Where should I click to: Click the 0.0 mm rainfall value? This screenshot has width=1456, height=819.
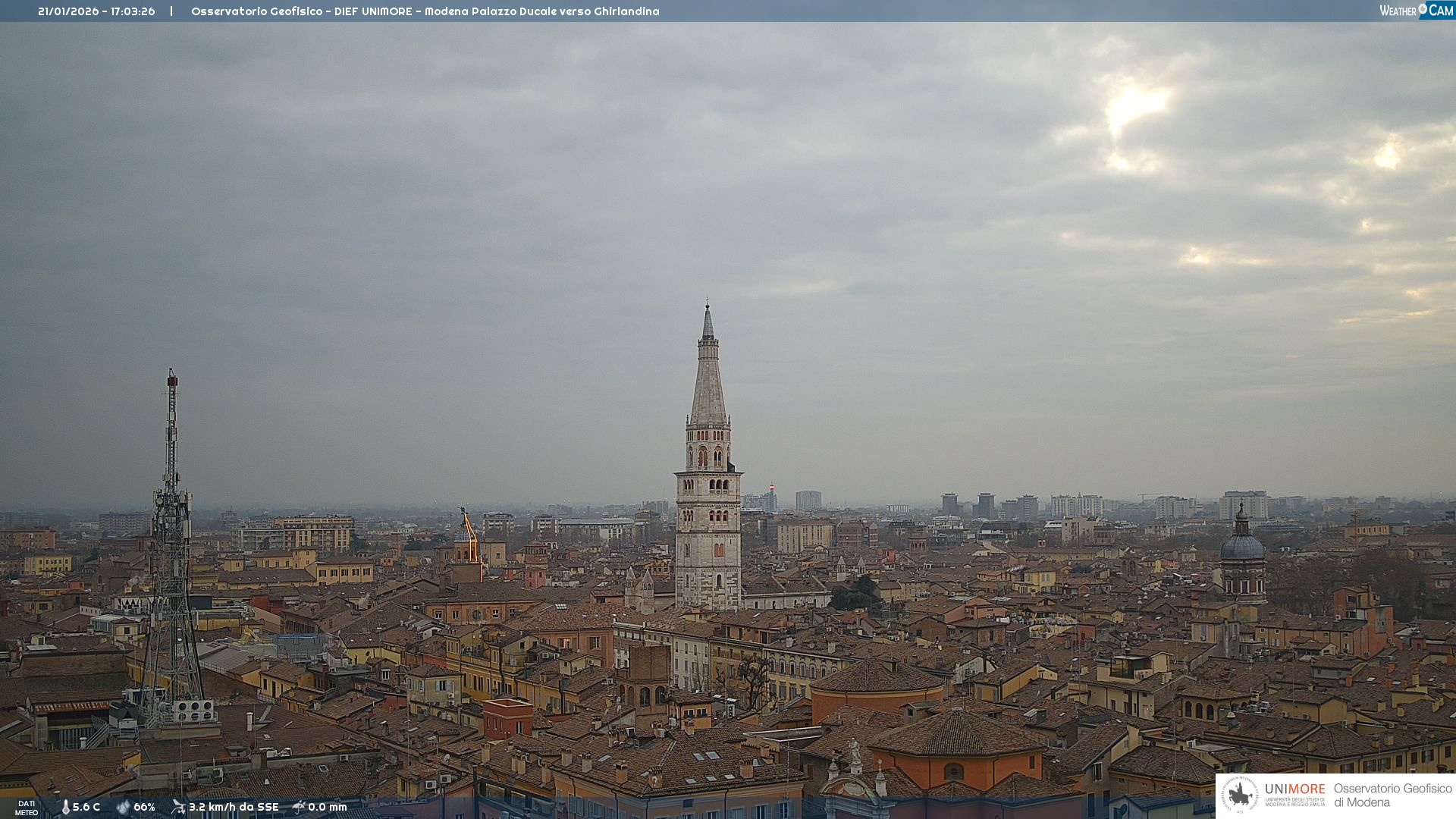point(328,807)
